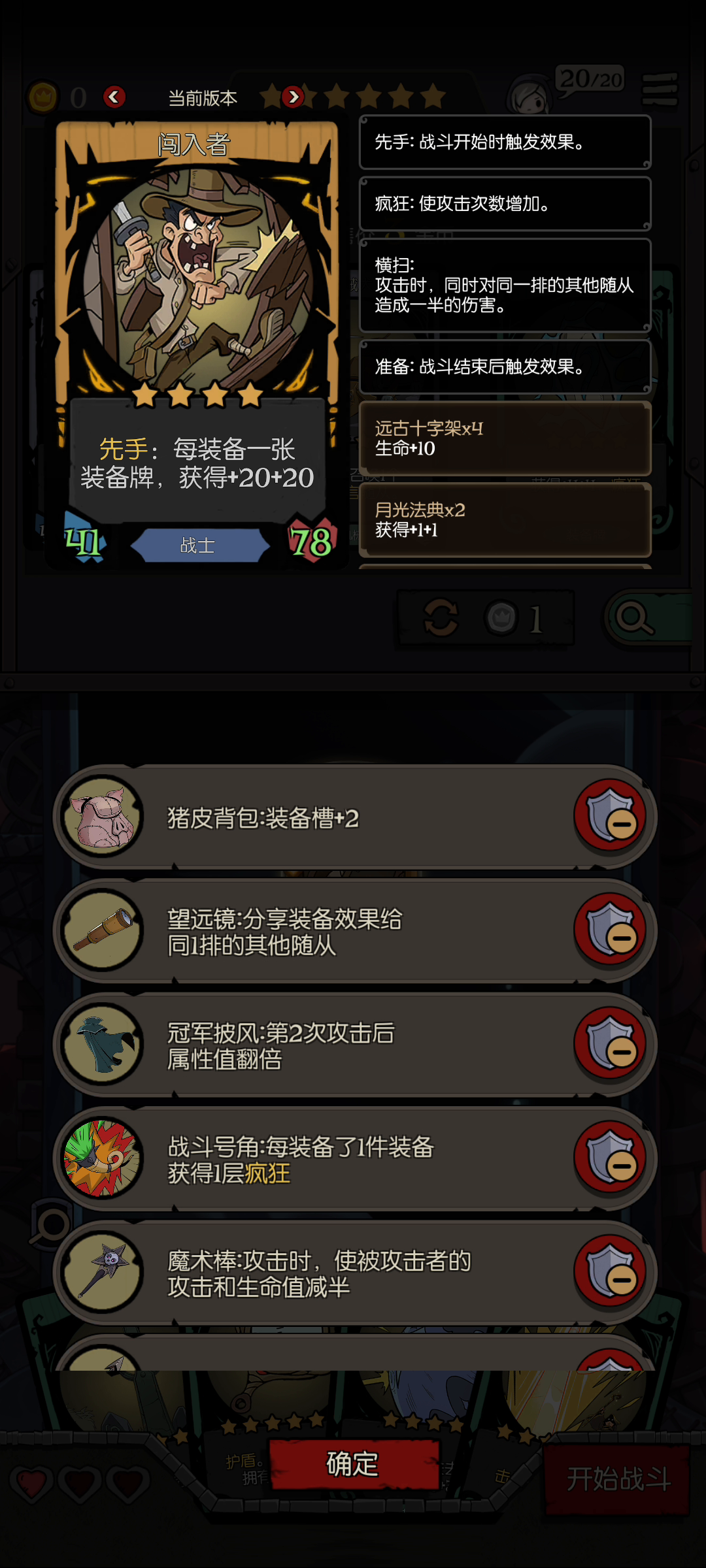Unequip the 冠军披风 with its shield-minus button
This screenshot has height=1568, width=706.
[x=611, y=1043]
